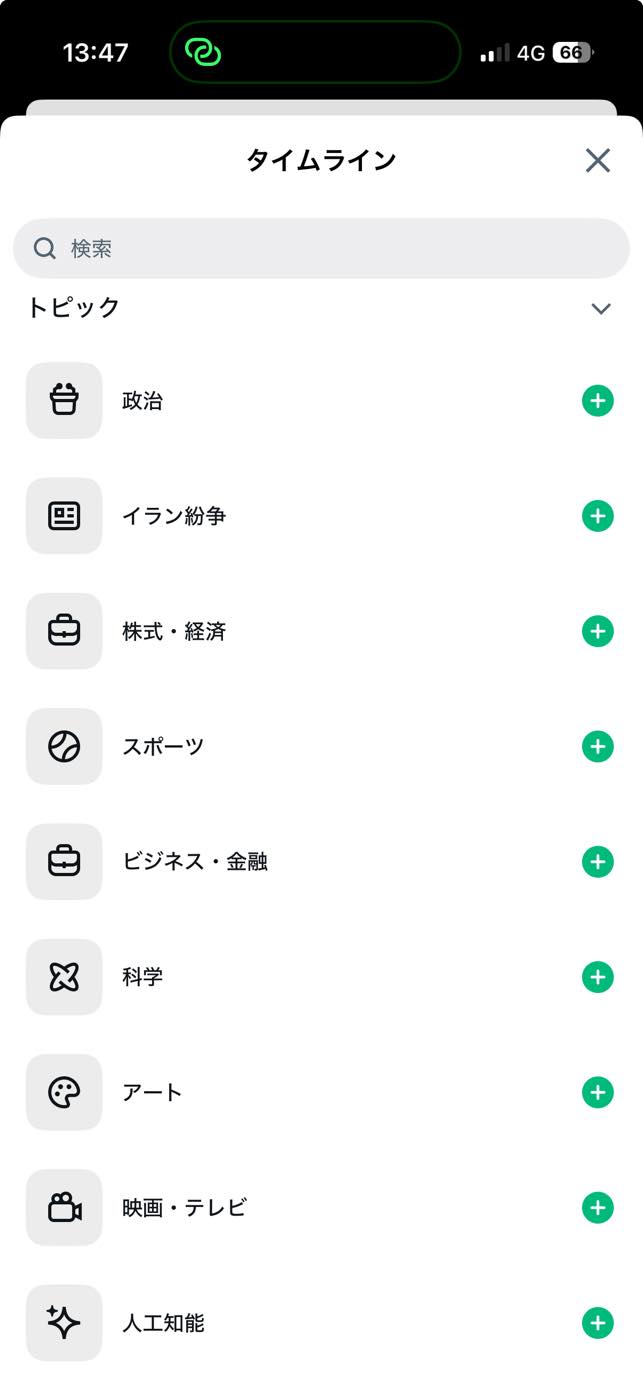Screen dimensions: 643x1400
Task: Add 人工知能 to your followed topics
Action: [597, 1322]
